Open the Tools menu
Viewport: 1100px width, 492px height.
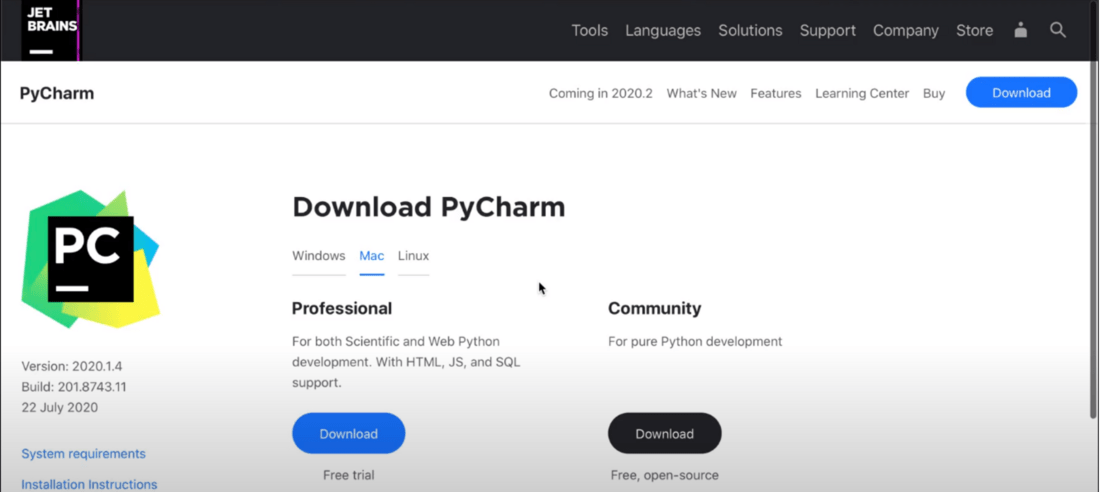(x=589, y=31)
